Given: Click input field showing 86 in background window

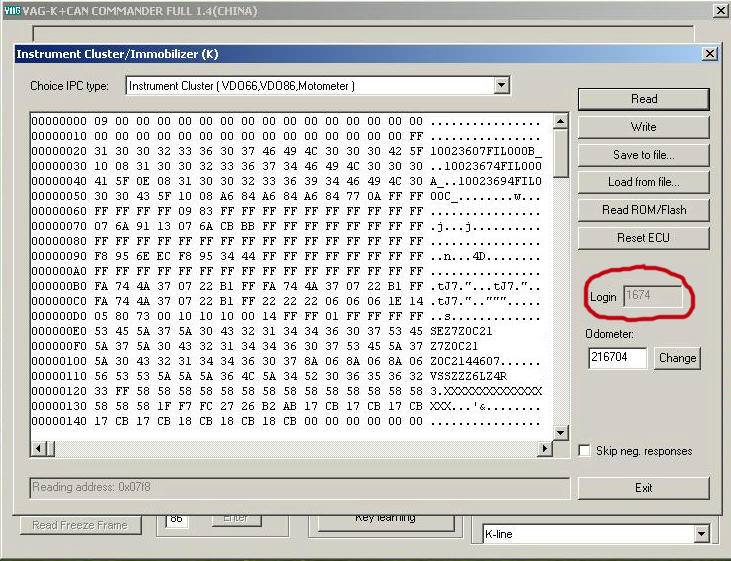Looking at the screenshot, I should [177, 520].
